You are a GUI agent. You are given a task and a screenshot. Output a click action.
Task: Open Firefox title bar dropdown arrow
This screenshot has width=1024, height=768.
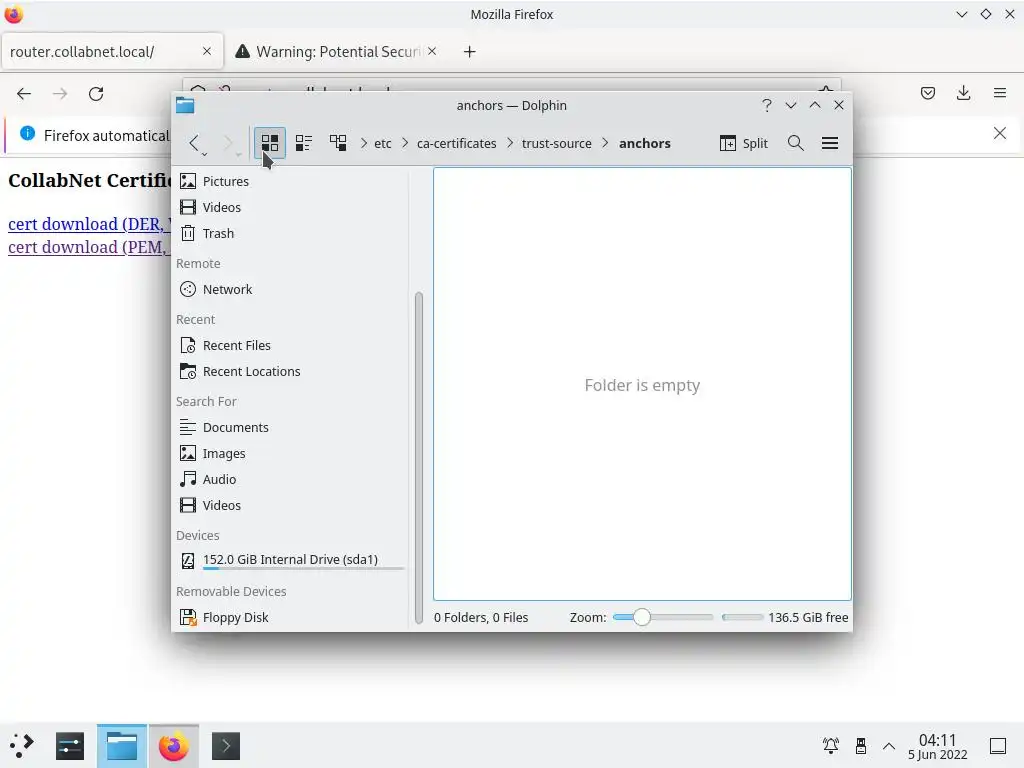961,14
